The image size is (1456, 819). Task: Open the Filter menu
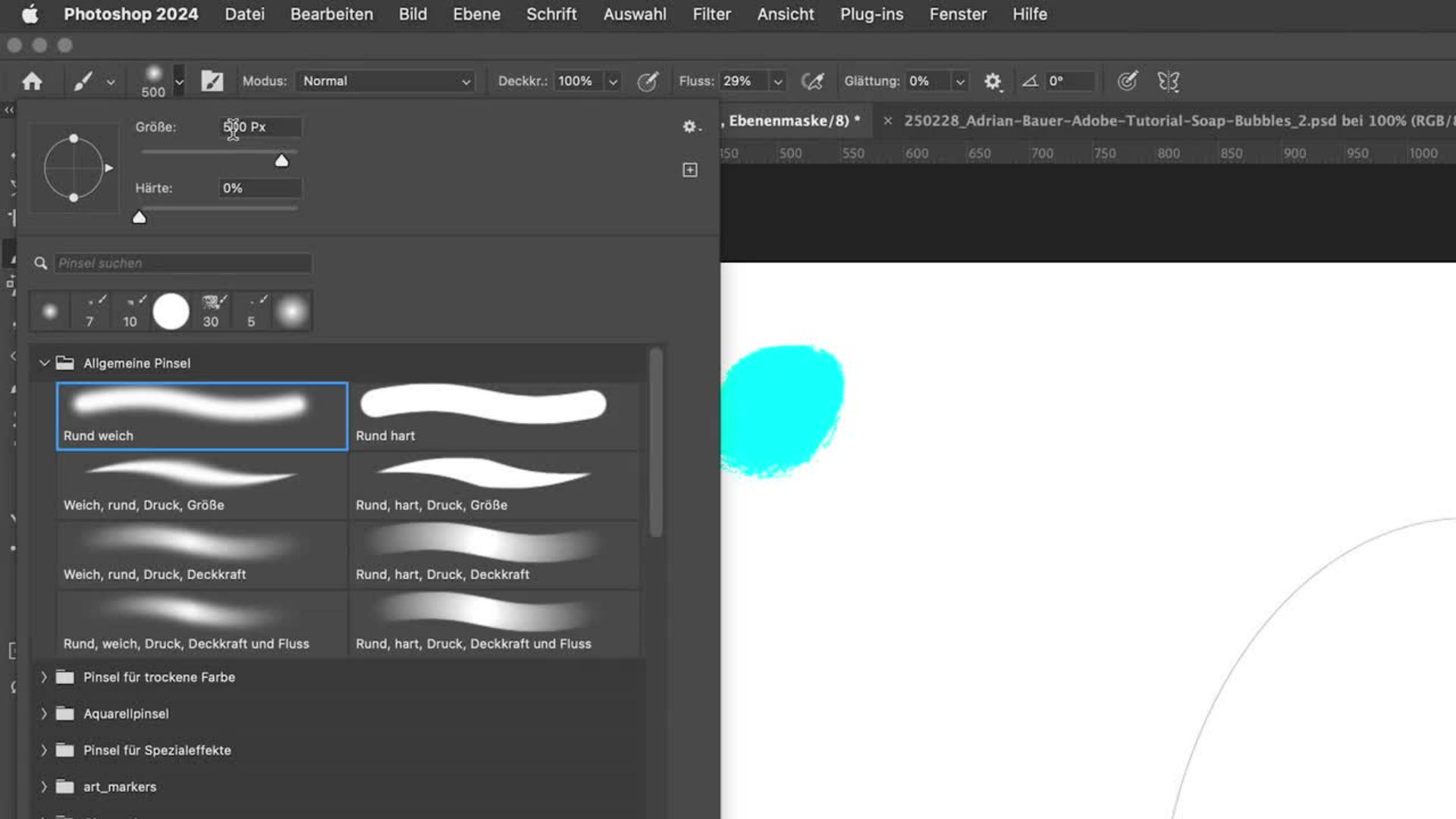[711, 14]
